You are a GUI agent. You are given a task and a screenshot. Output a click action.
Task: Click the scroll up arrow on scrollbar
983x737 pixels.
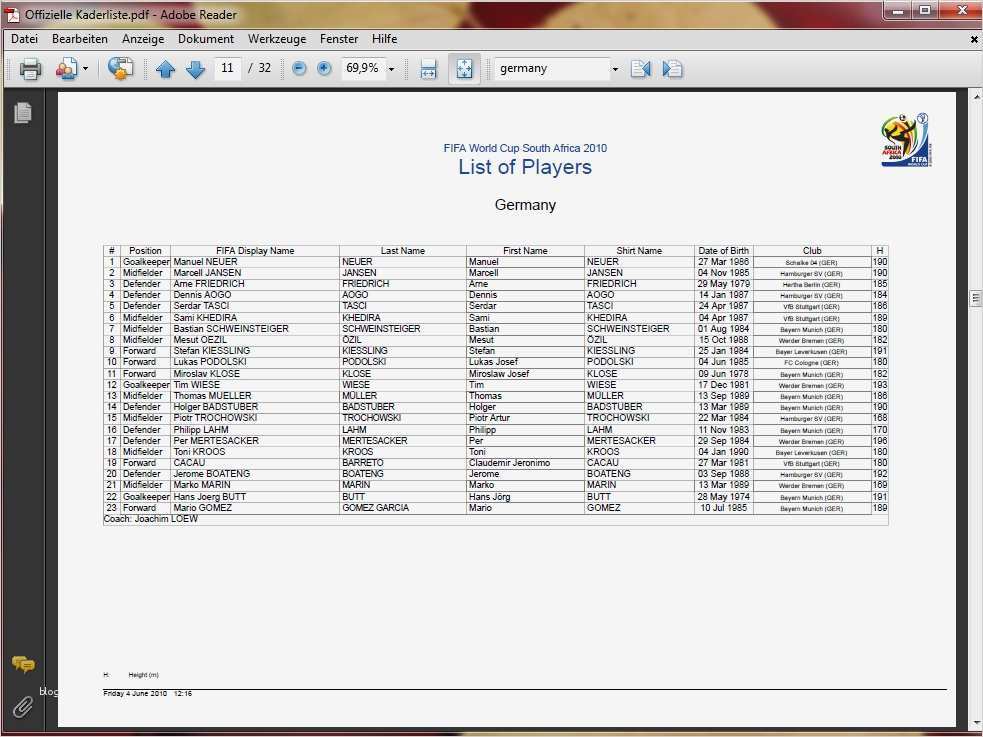tap(976, 98)
